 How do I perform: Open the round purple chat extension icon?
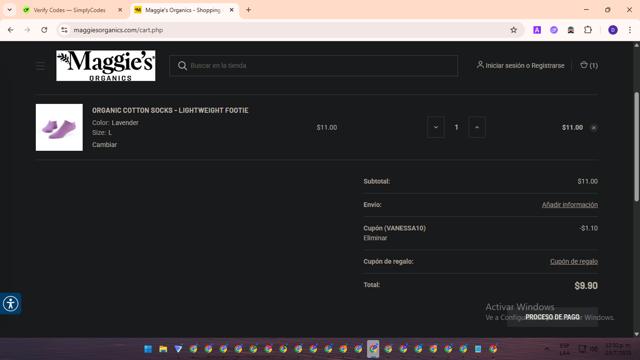[x=554, y=30]
